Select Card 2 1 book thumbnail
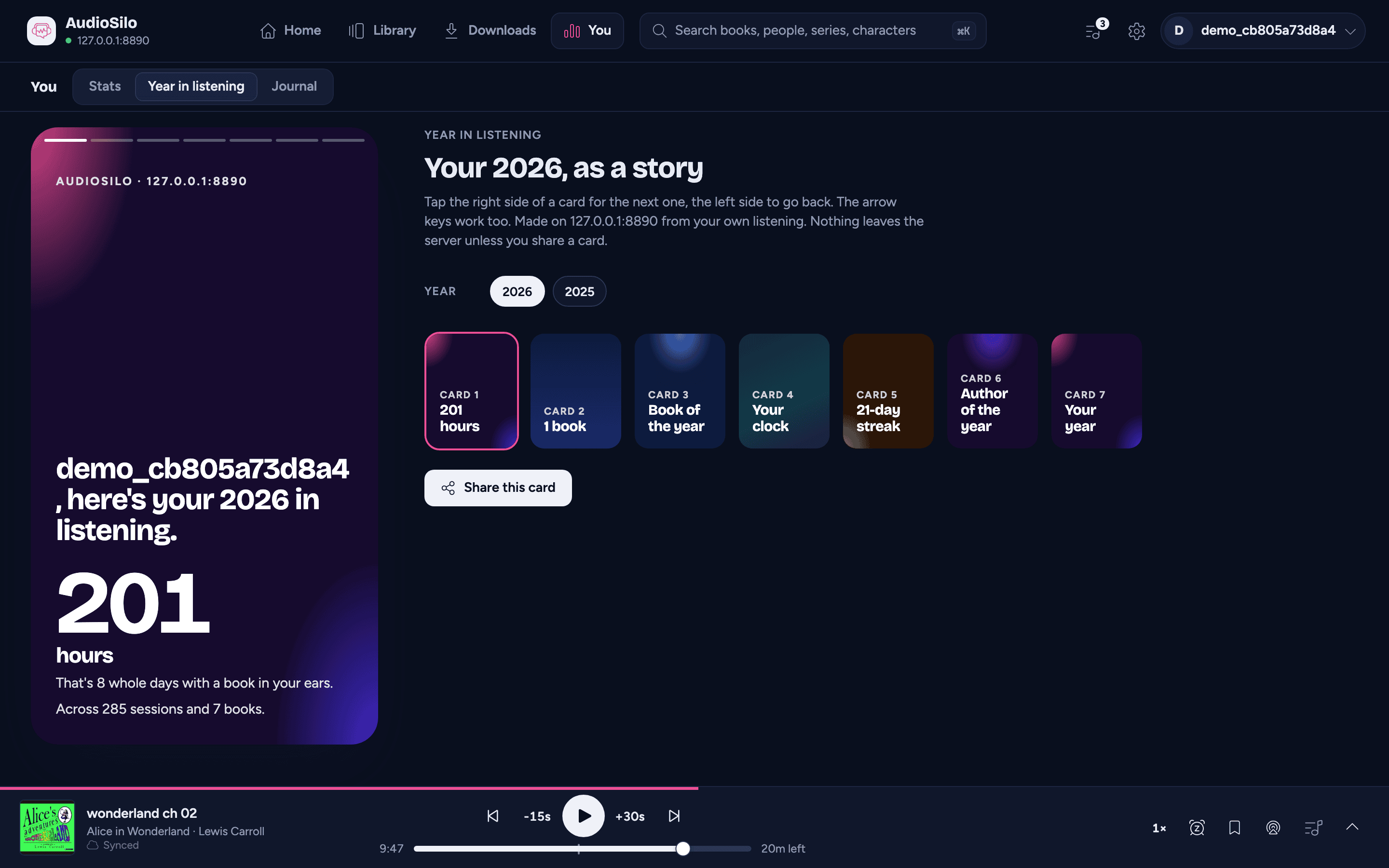 point(575,391)
